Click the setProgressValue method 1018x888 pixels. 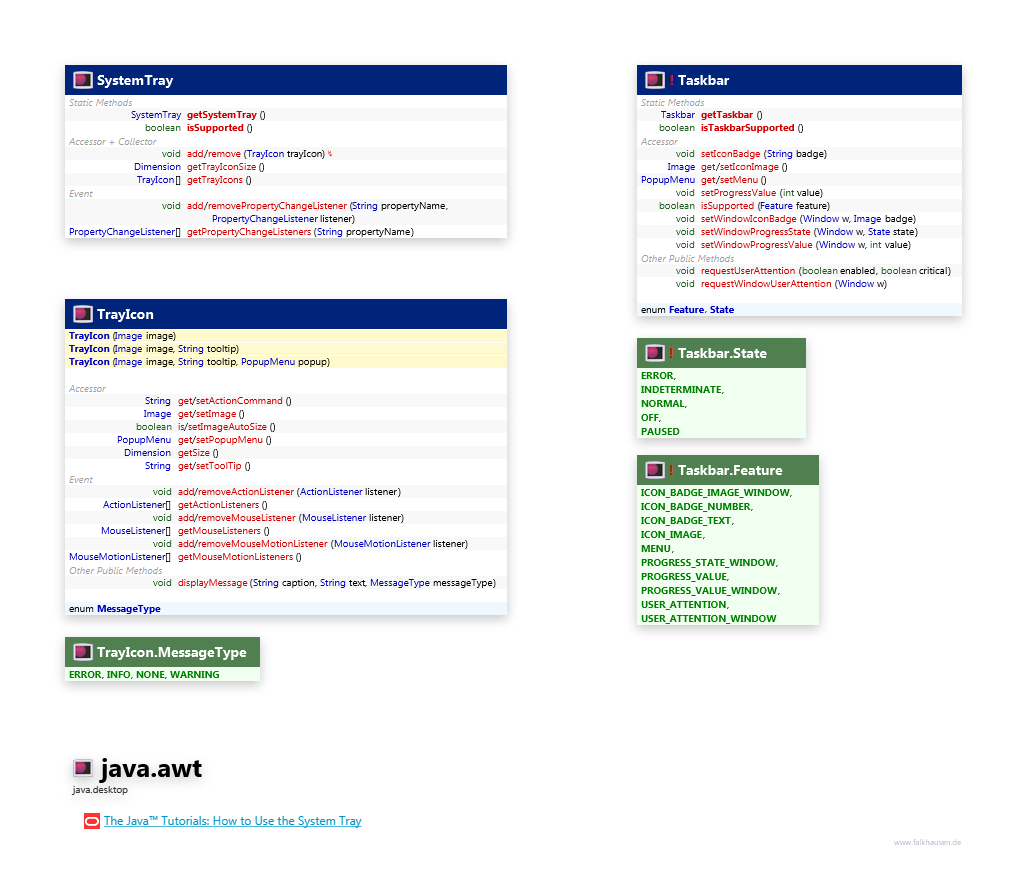(x=738, y=193)
